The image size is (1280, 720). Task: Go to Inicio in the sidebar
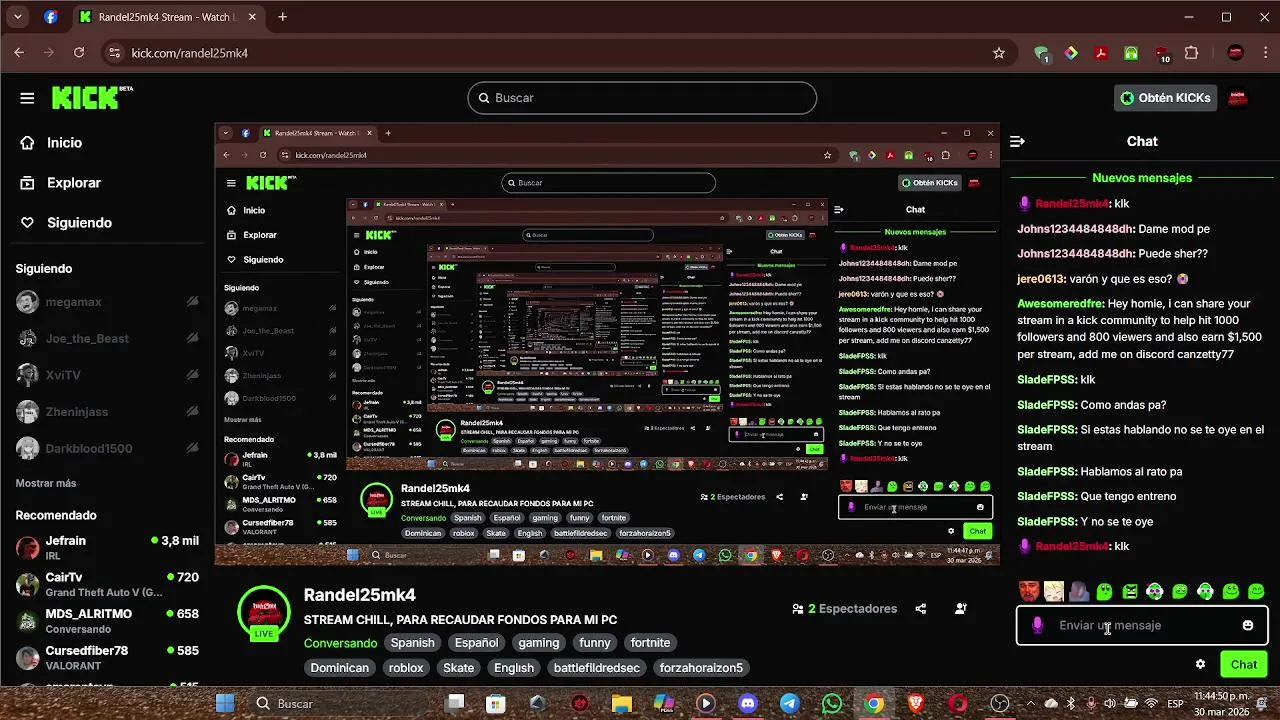coord(64,143)
